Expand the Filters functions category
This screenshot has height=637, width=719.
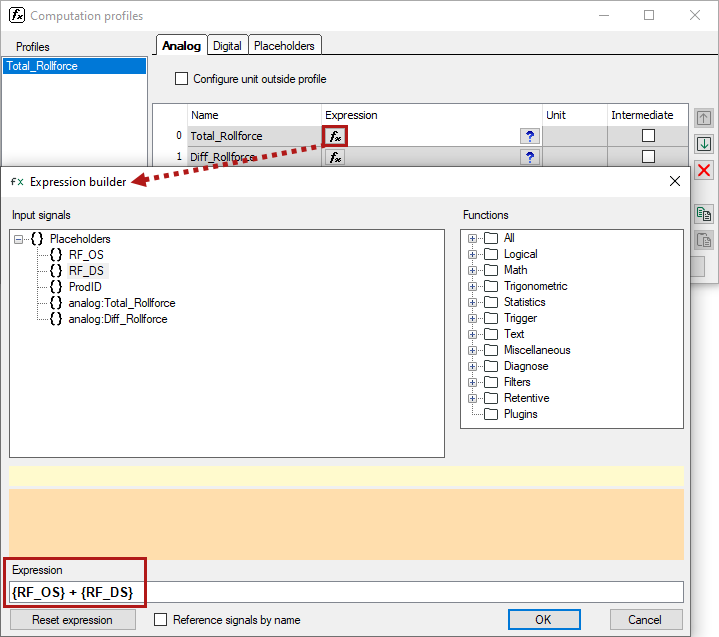pyautogui.click(x=472, y=382)
